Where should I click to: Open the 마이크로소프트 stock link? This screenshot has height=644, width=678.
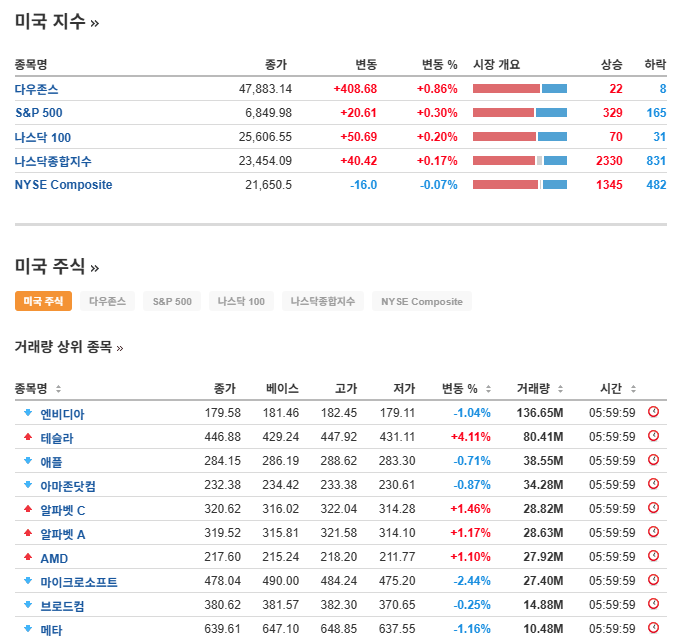point(79,581)
